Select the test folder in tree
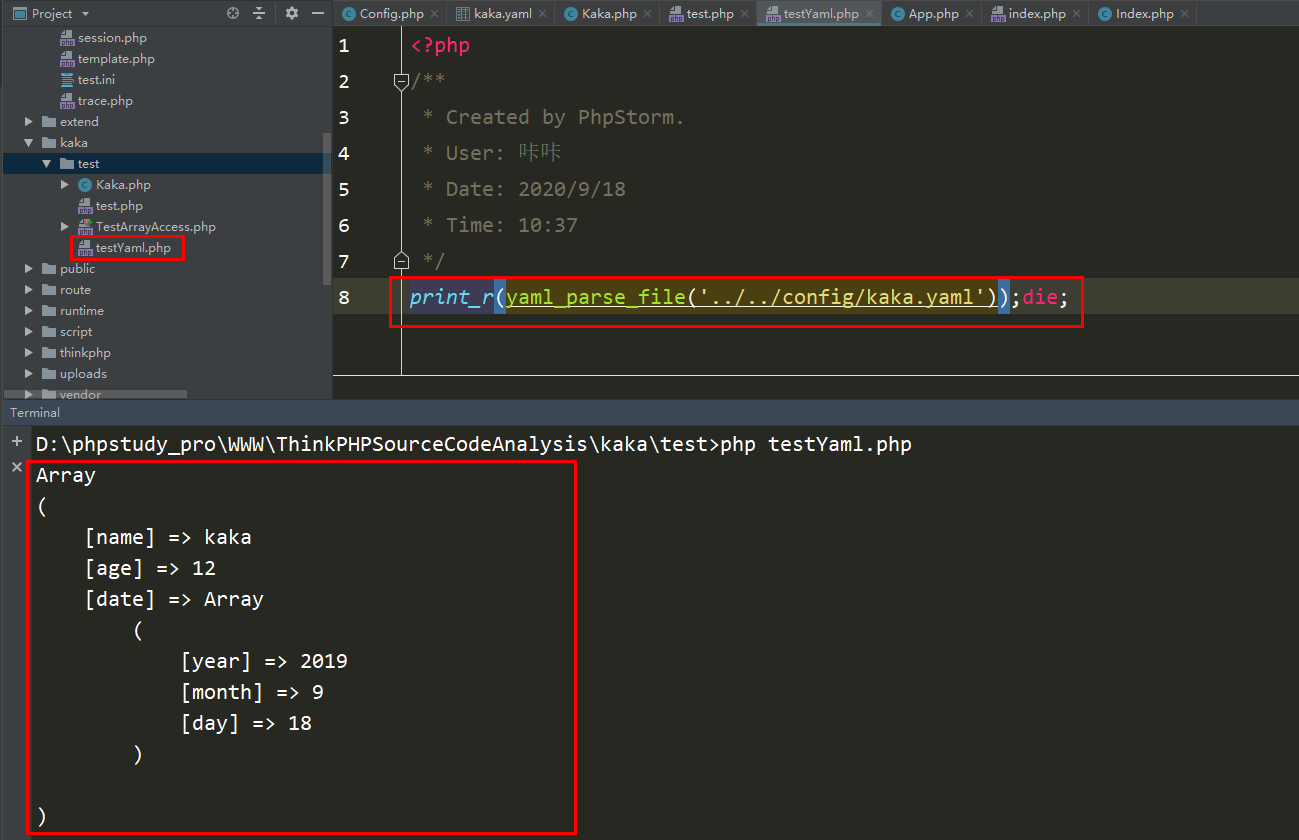1299x840 pixels. coord(88,164)
